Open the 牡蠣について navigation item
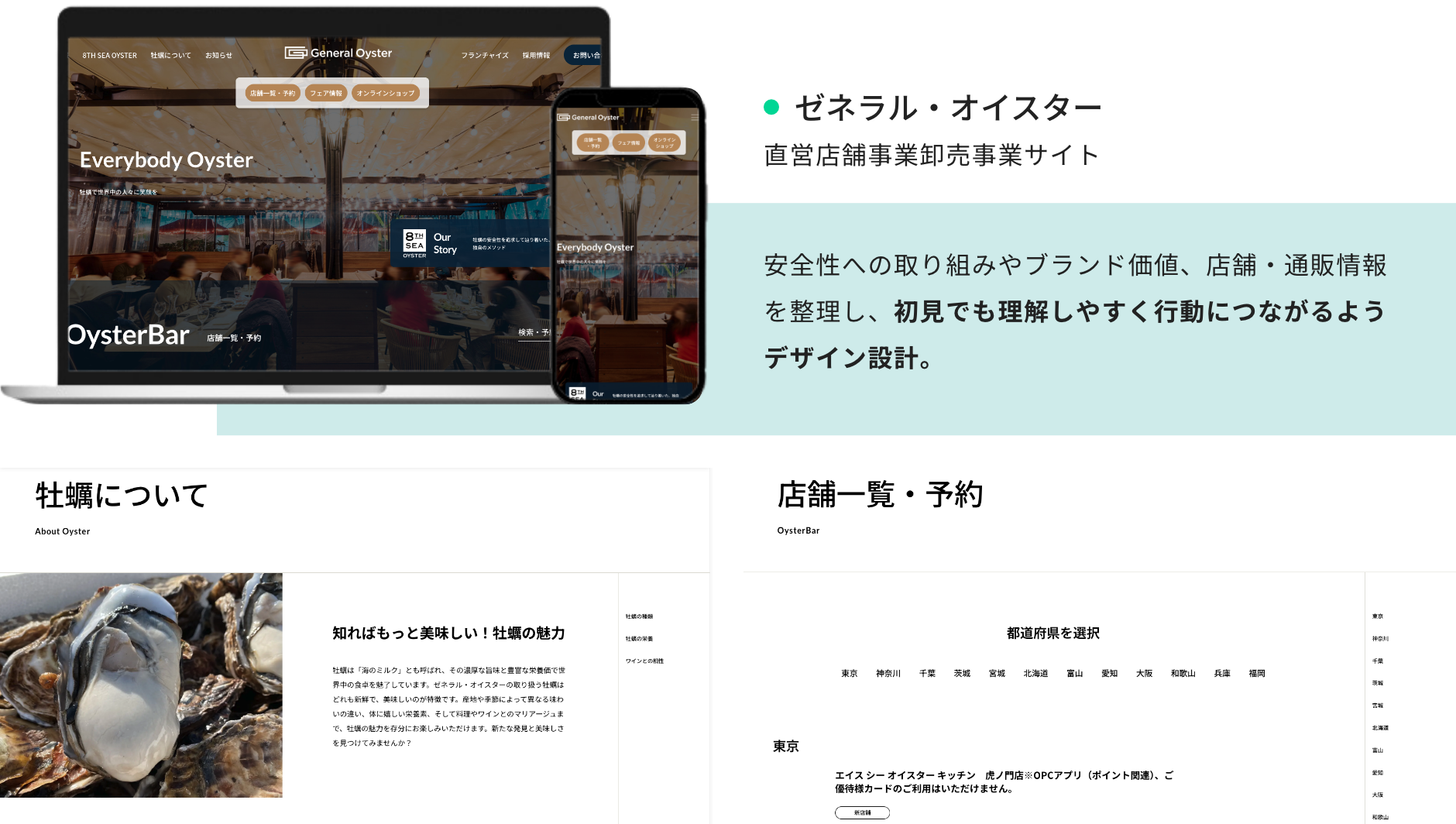 click(172, 55)
